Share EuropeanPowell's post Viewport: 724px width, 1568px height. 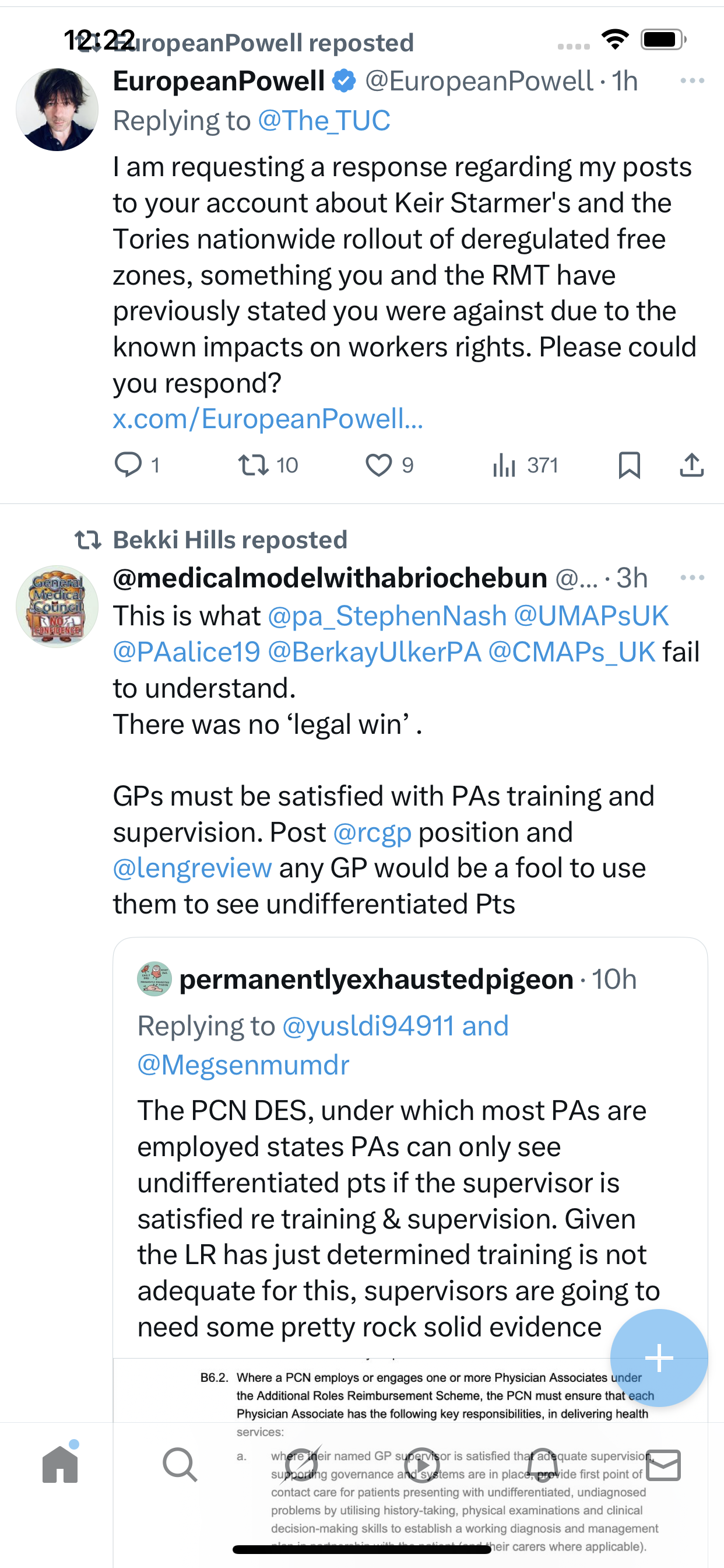tap(691, 466)
